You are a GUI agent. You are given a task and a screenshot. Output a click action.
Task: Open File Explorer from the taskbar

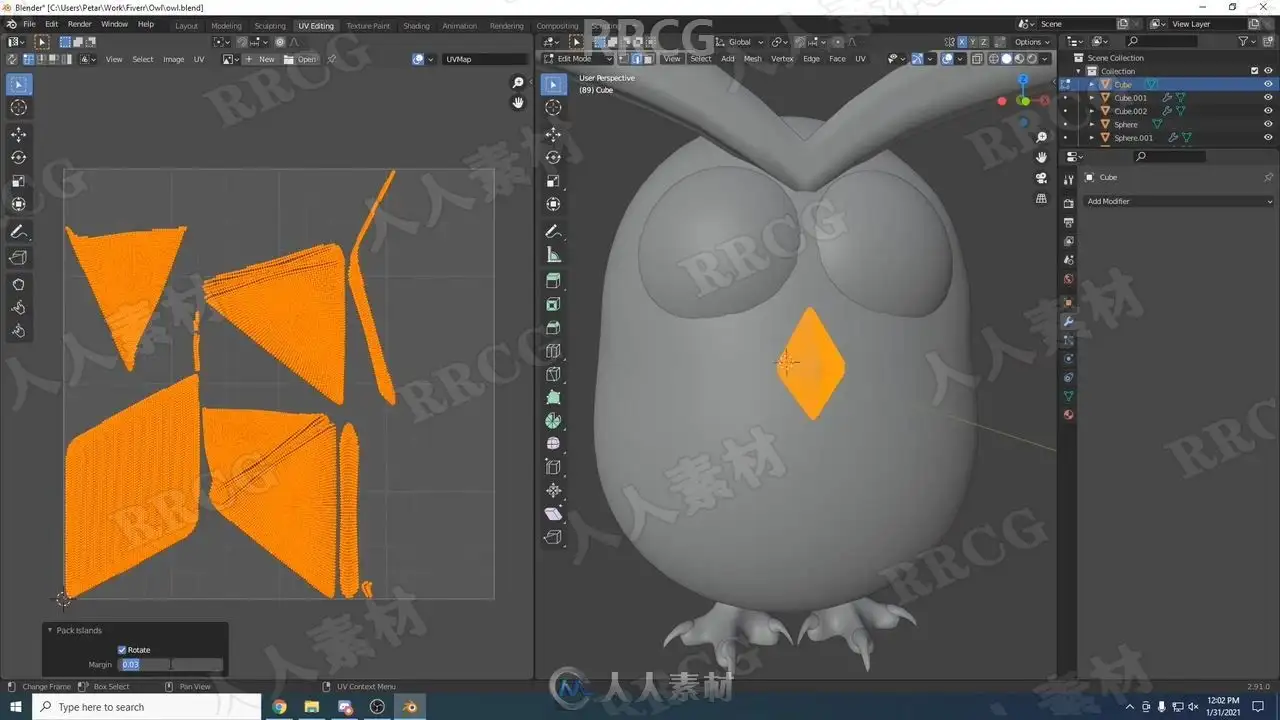click(312, 707)
